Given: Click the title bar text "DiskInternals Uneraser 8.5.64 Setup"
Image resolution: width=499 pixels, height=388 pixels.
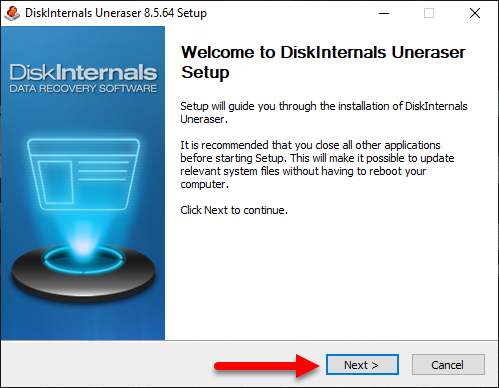Looking at the screenshot, I should [x=116, y=13].
